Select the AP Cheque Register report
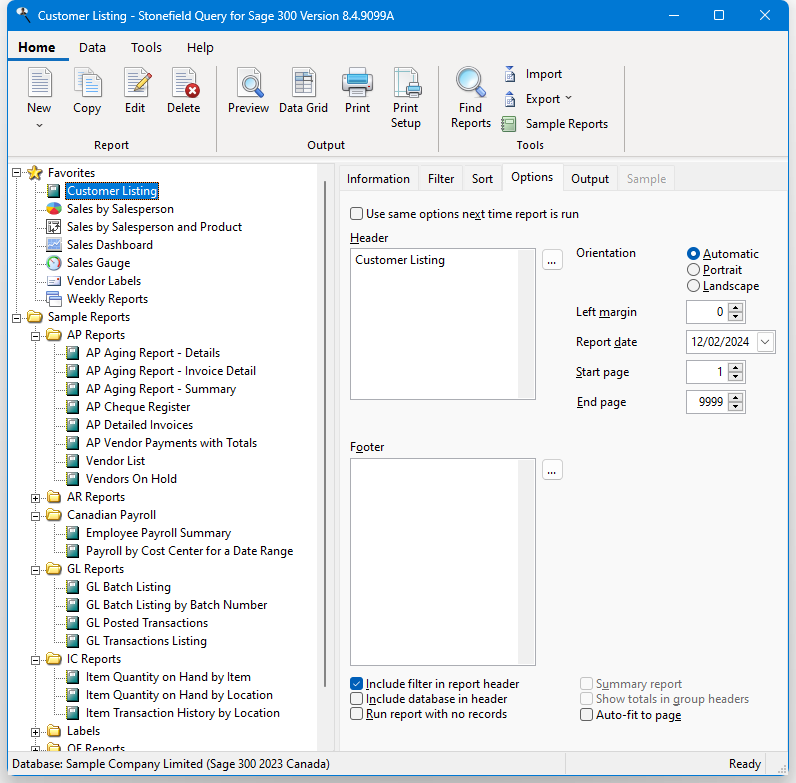The height and width of the screenshot is (783, 796). [x=138, y=407]
